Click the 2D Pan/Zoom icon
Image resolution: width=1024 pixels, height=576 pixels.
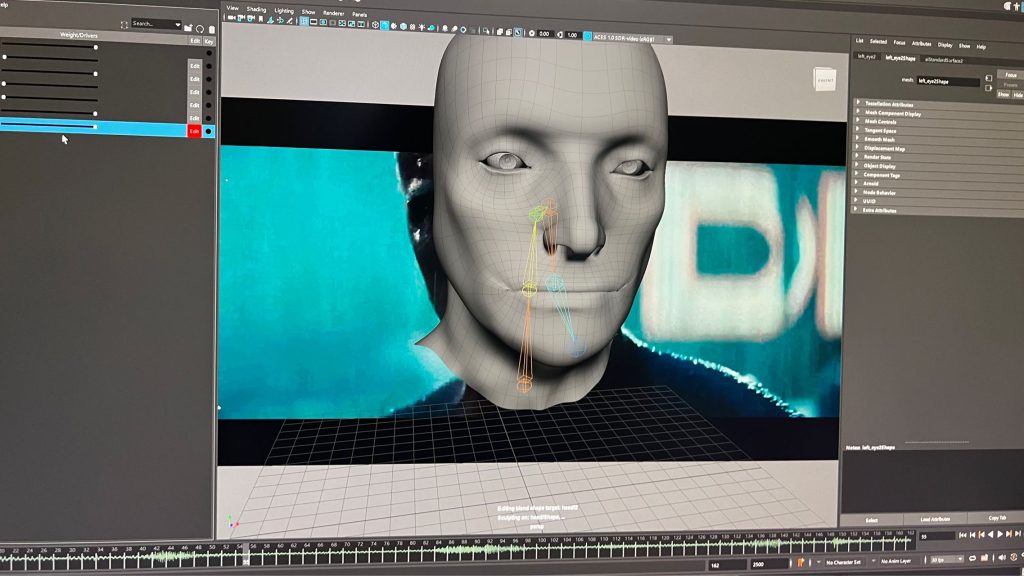(280, 20)
